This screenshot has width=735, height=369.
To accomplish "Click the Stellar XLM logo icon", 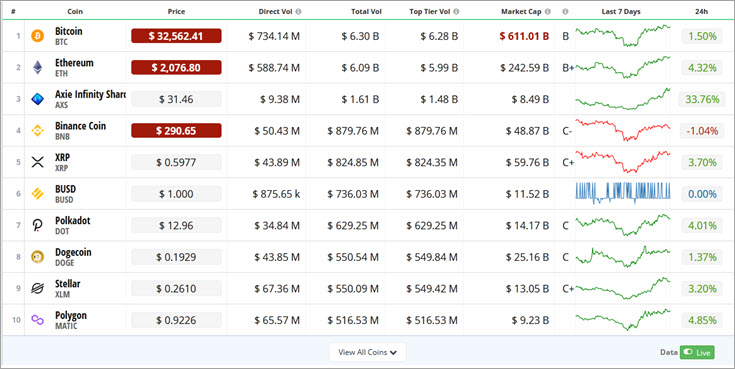I will coord(37,288).
